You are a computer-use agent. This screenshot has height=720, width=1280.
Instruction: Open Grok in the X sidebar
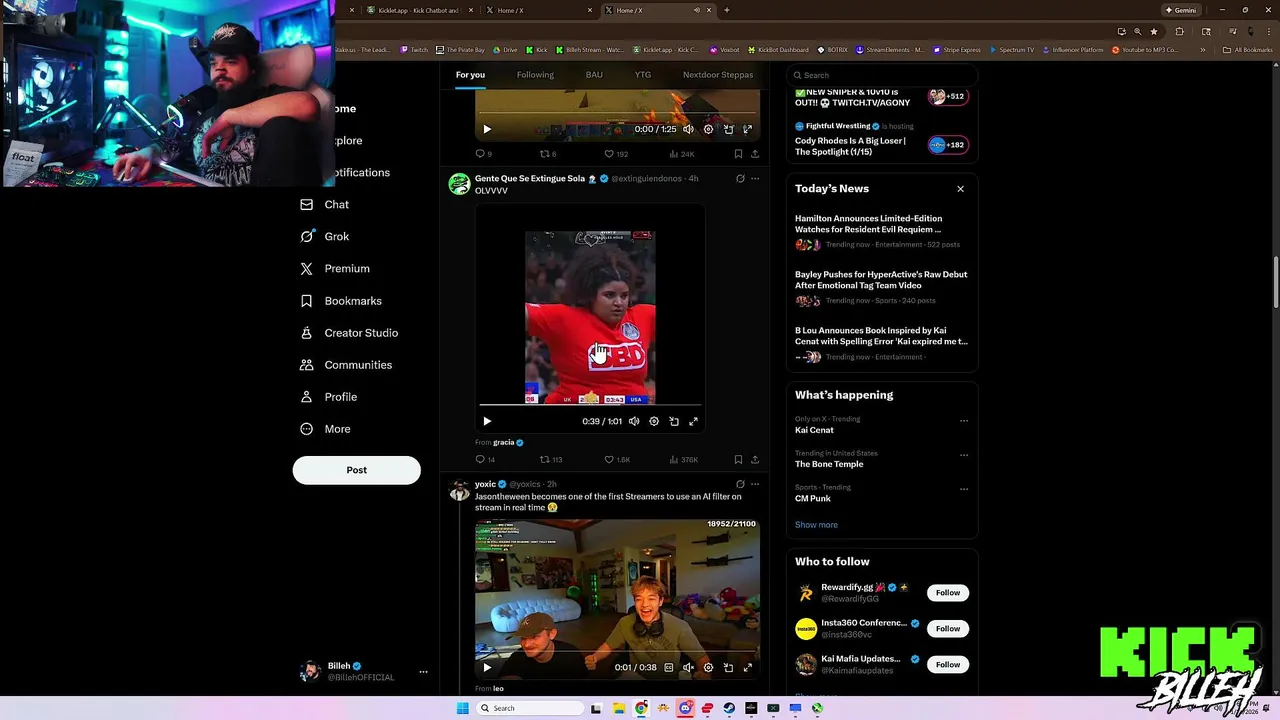325,236
